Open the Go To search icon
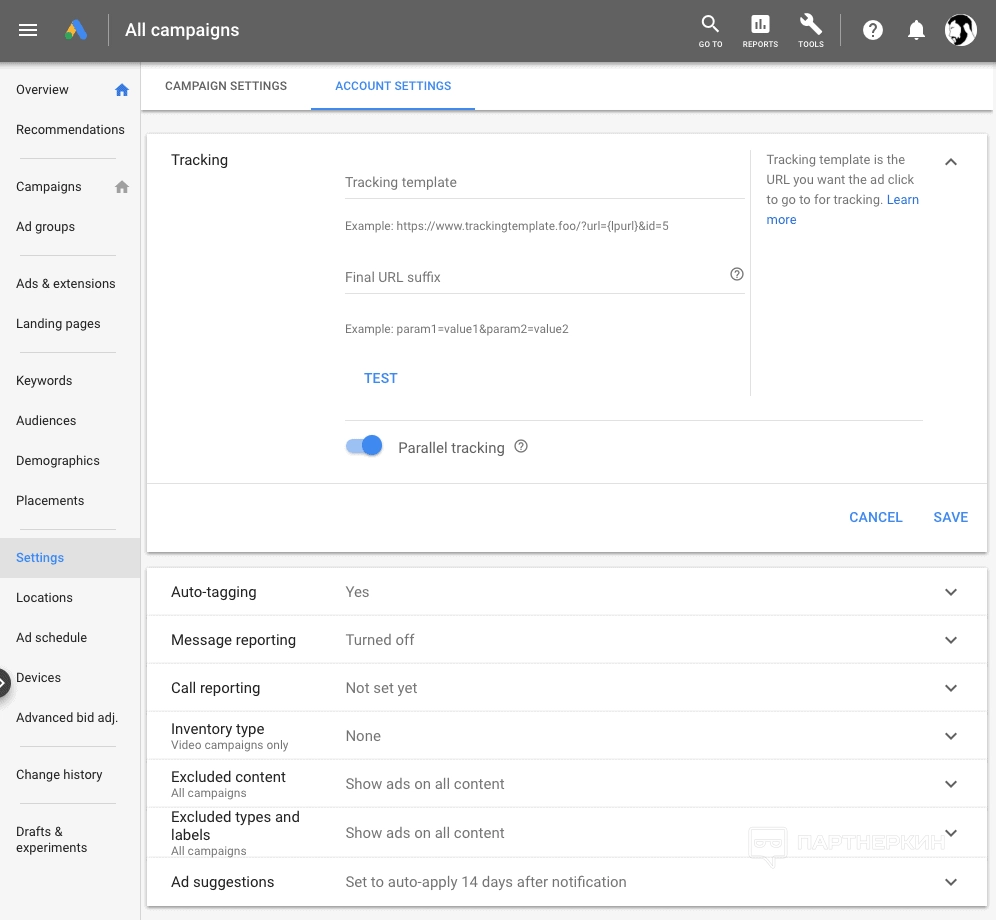 tap(710, 30)
